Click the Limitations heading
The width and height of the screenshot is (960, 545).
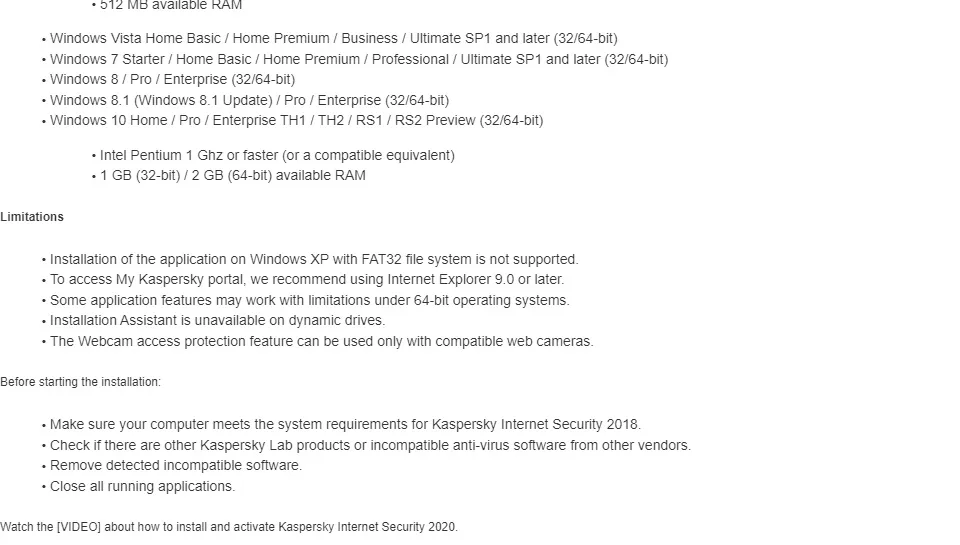pyautogui.click(x=32, y=217)
